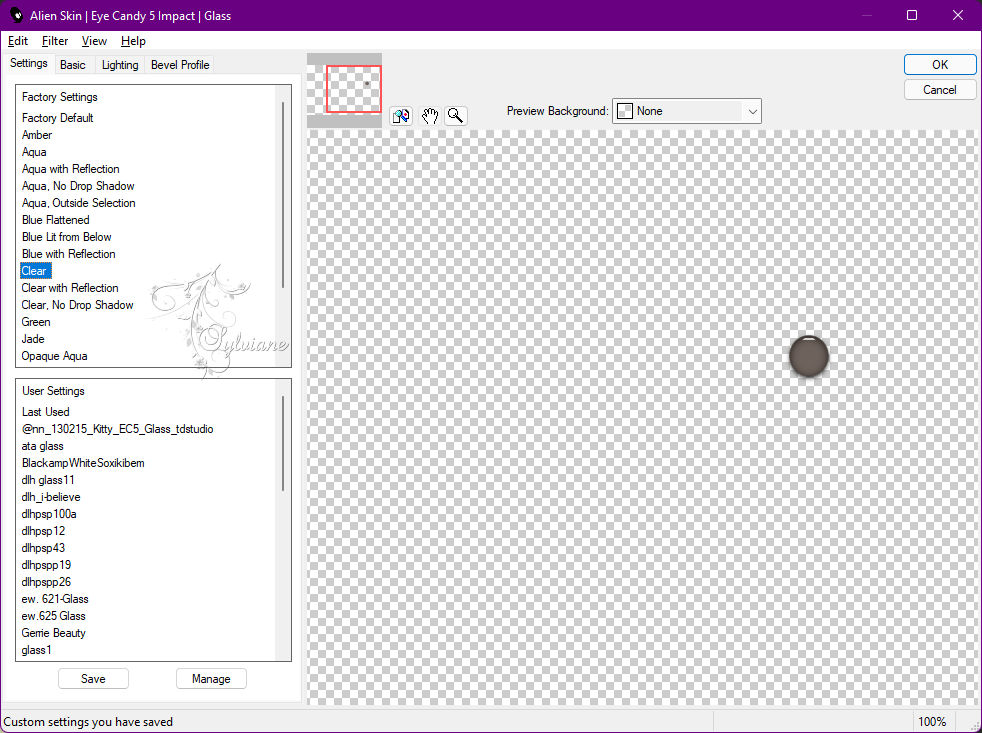
Task: Click the Cancel button
Action: (x=939, y=90)
